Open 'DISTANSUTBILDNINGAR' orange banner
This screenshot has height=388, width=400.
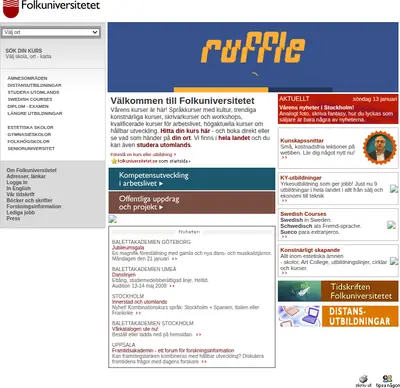click(338, 316)
